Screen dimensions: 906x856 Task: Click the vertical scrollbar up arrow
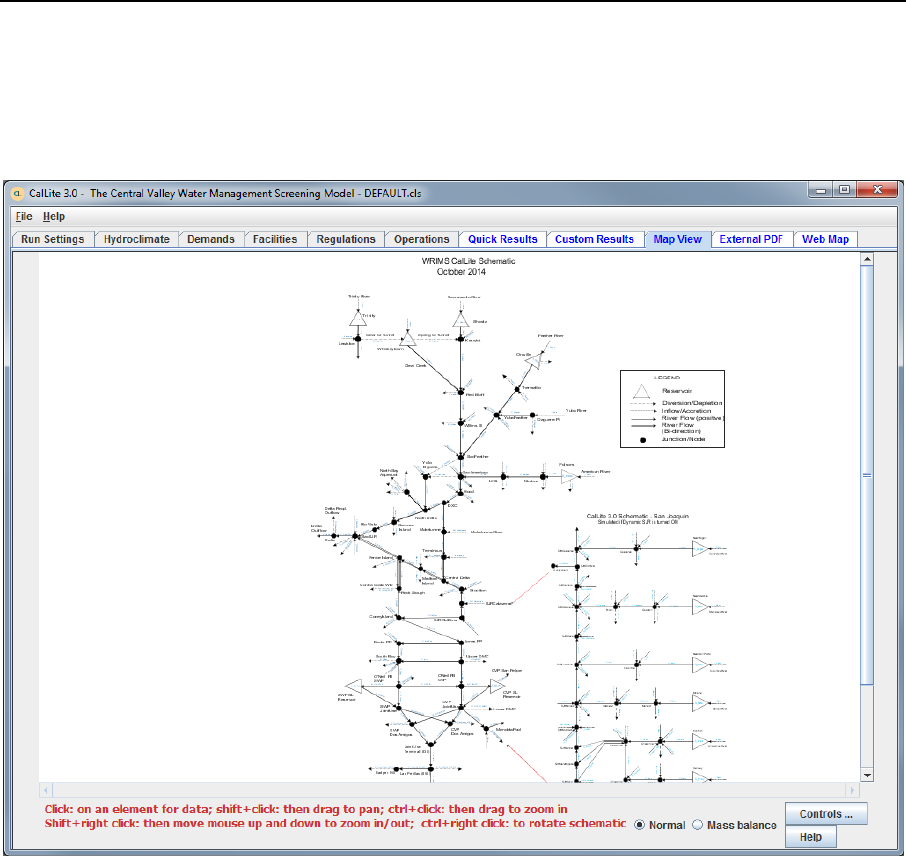867,260
